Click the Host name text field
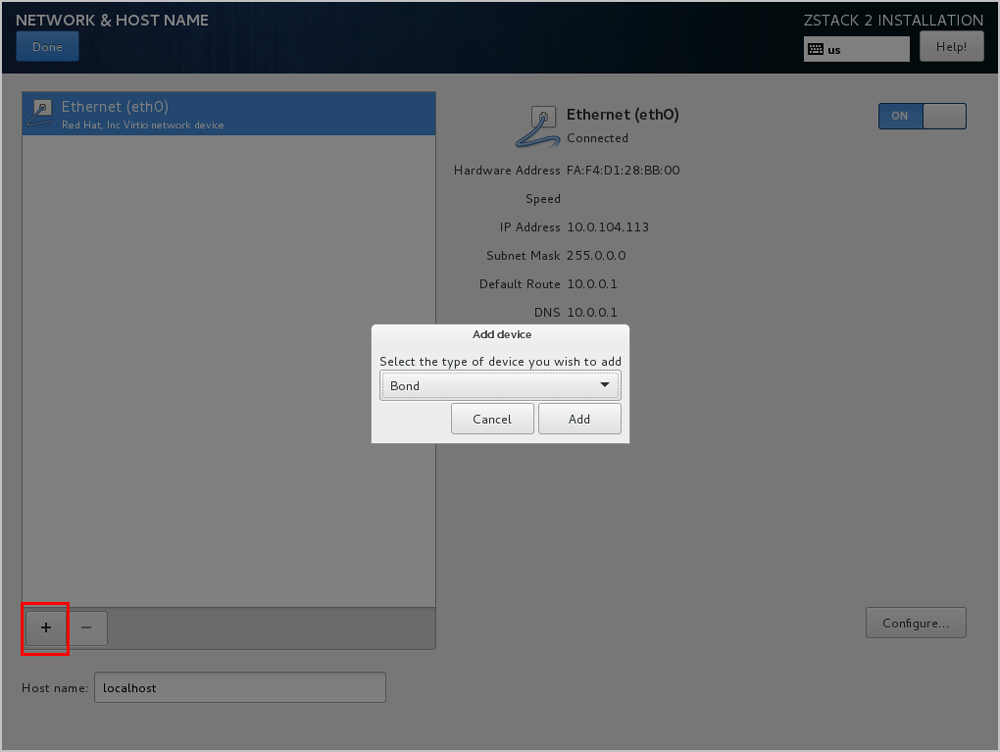This screenshot has height=752, width=1000. [x=239, y=688]
